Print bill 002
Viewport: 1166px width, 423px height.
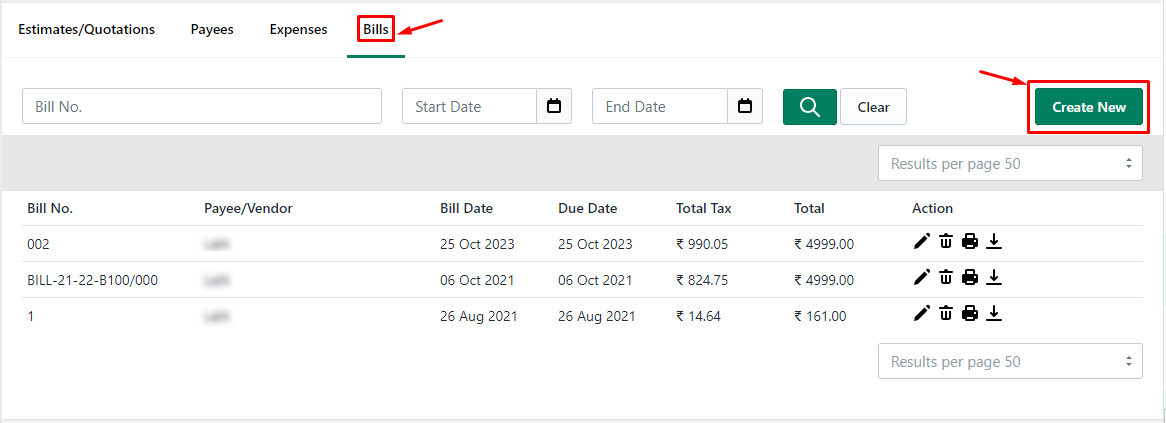tap(970, 241)
